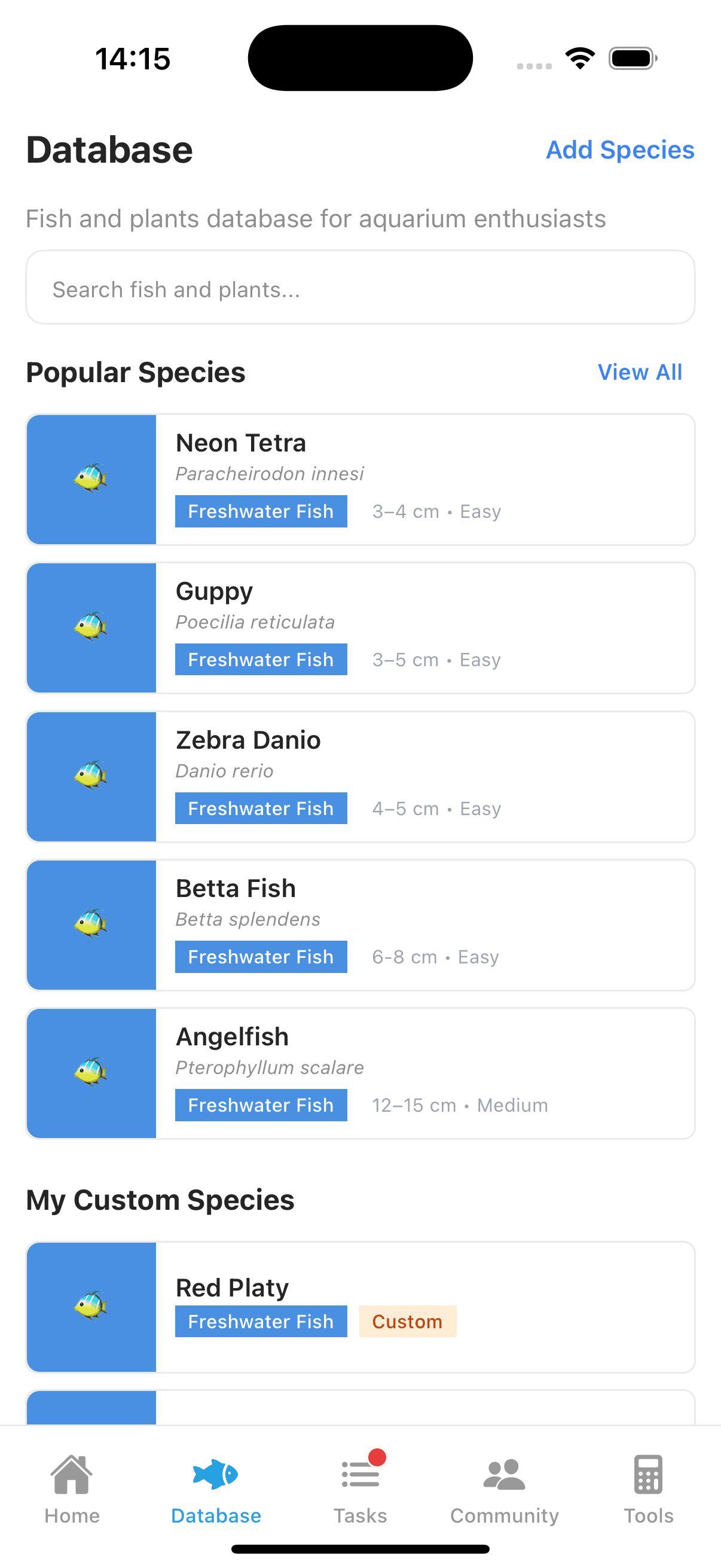Tap the Freshwater Fish tag on Angelfish
Screen dimensions: 721x1568
(x=261, y=1105)
